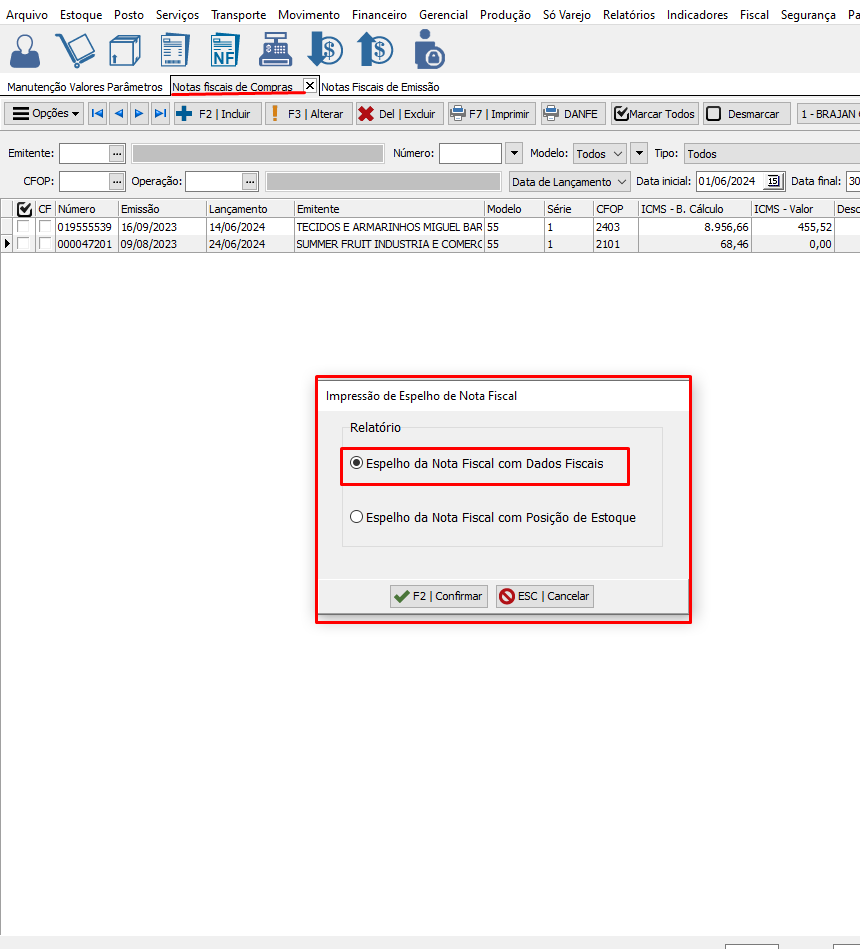Tick the checkbox for invoice 019555539
Screen dimensions: 860x949
23,227
